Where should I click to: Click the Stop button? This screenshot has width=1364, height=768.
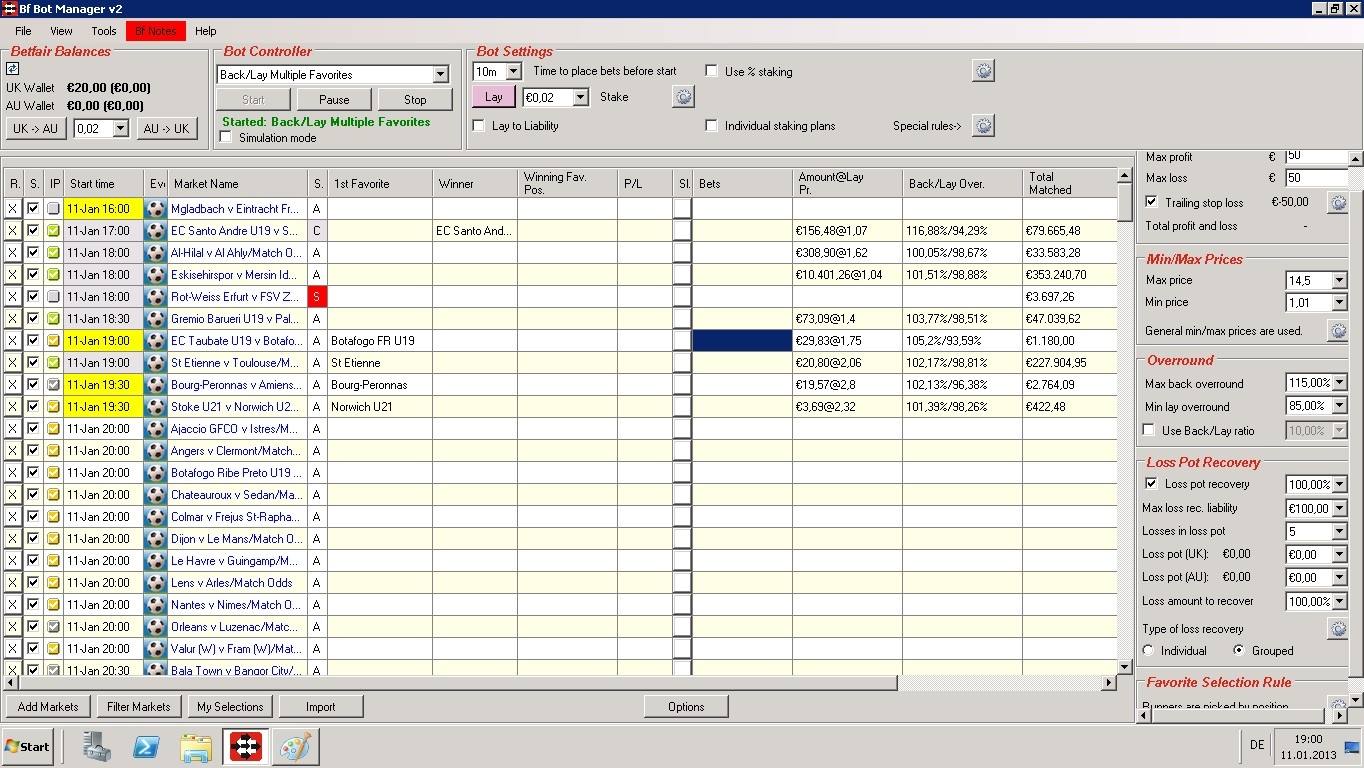415,99
